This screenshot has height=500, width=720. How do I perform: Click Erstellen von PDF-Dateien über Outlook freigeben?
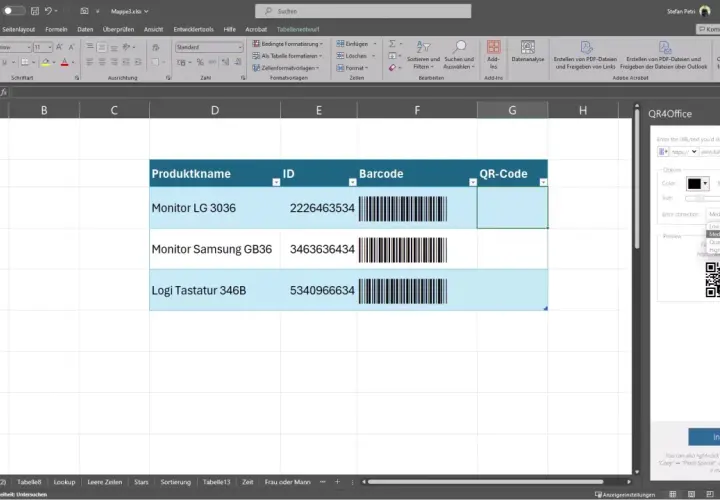coord(663,56)
